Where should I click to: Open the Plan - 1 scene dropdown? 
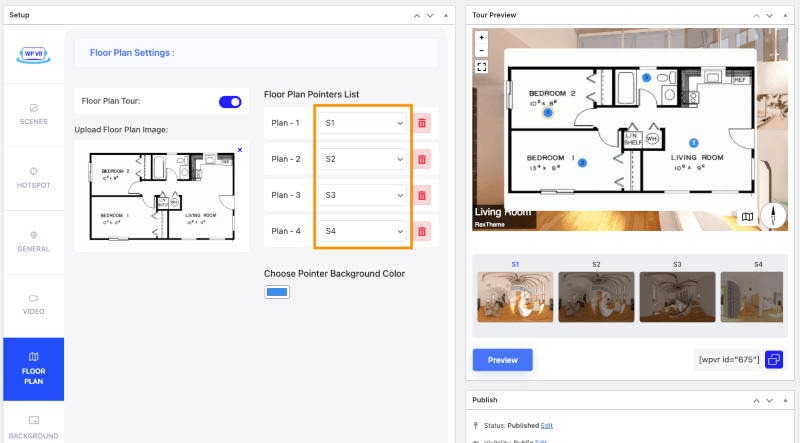point(363,123)
